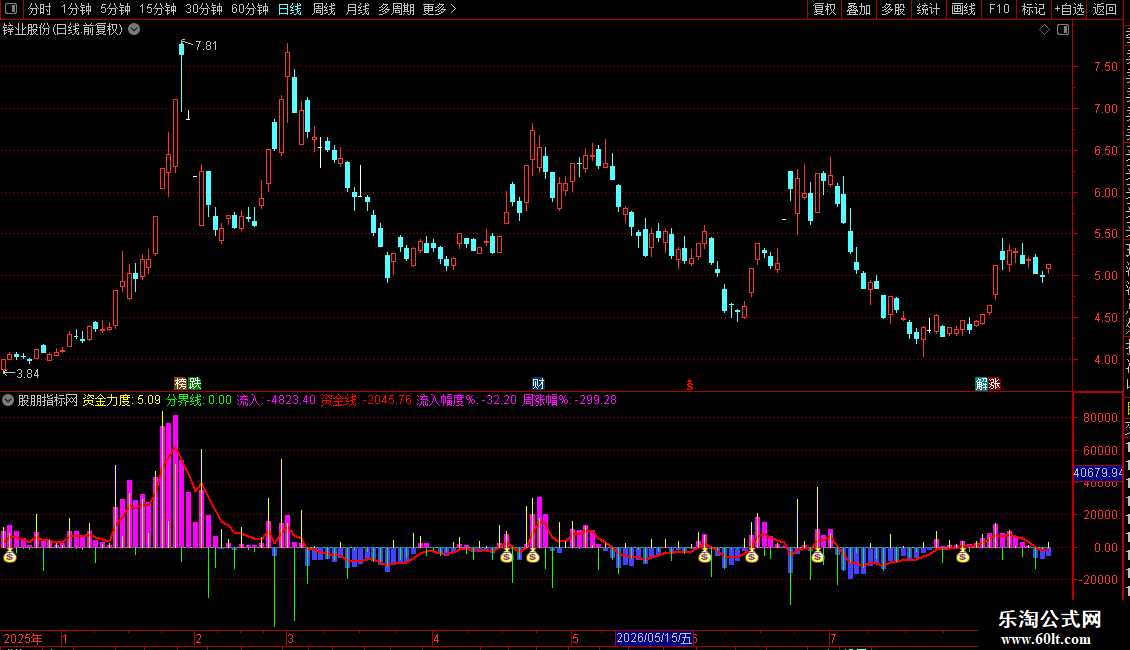Image resolution: width=1130 pixels, height=650 pixels.
Task: Switch to 分时 view
Action: coord(40,9)
